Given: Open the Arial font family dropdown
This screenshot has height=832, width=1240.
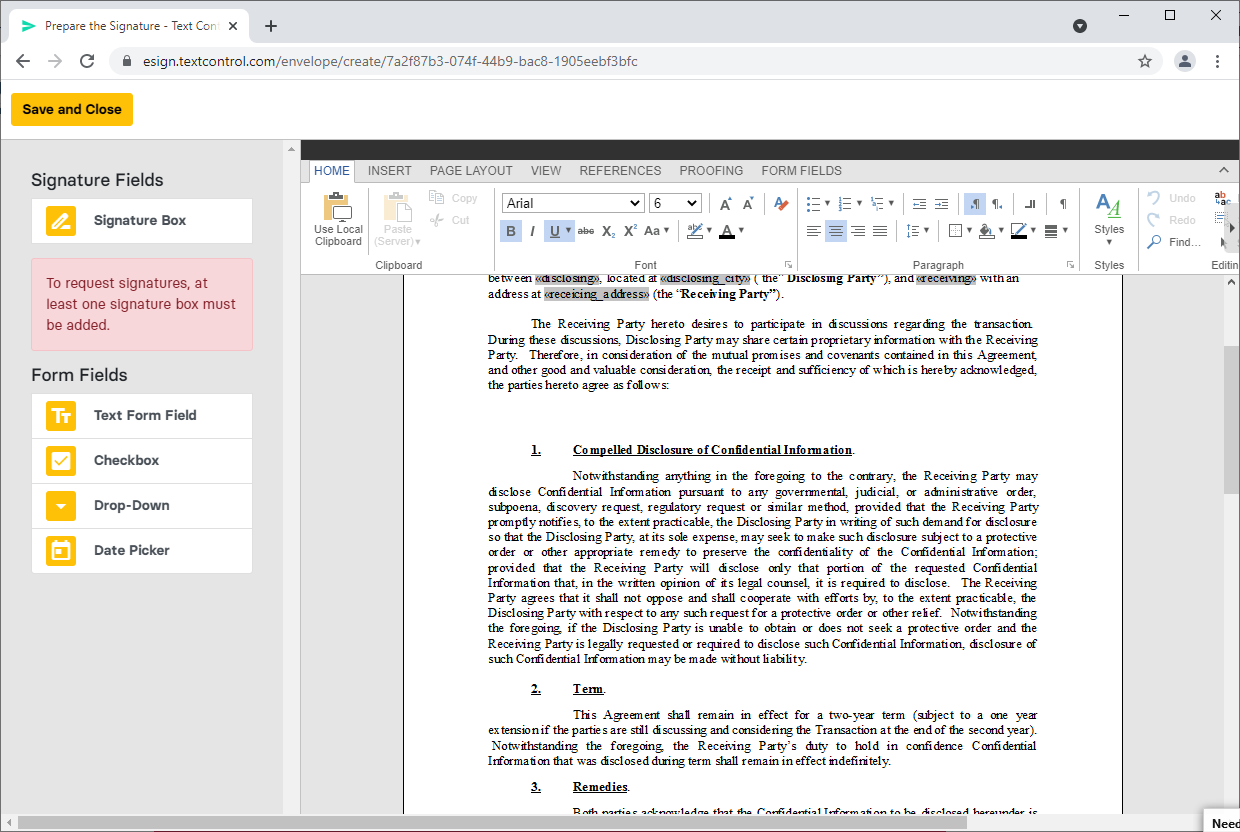Looking at the screenshot, I should (x=573, y=203).
